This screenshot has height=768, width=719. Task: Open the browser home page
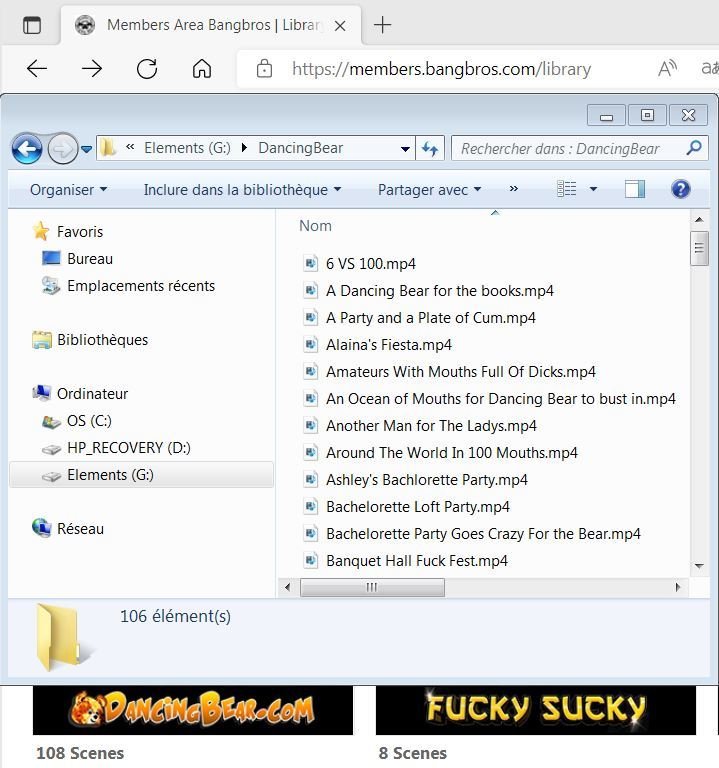202,69
